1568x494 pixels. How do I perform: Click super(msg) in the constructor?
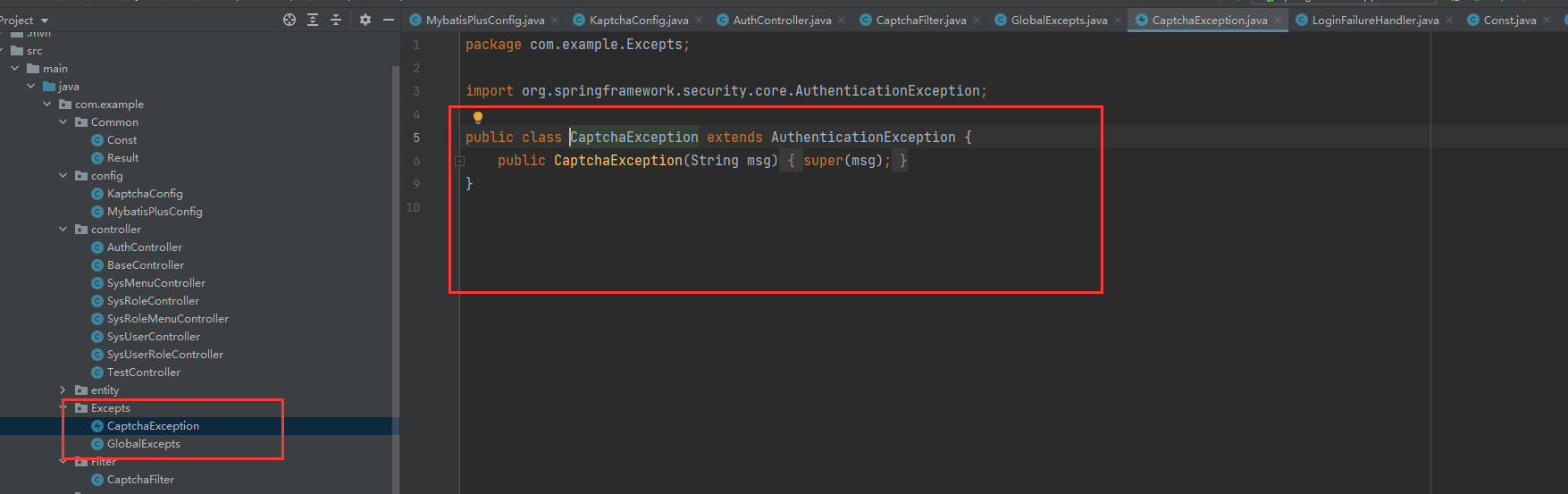pos(843,161)
